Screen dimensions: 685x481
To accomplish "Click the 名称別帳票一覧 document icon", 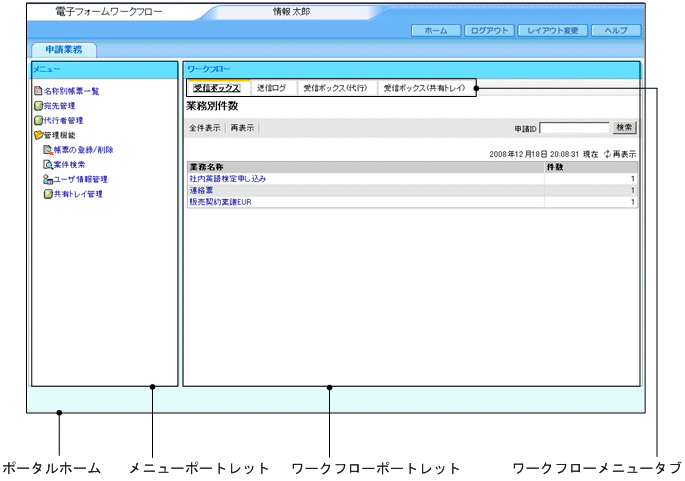I will click(37, 91).
